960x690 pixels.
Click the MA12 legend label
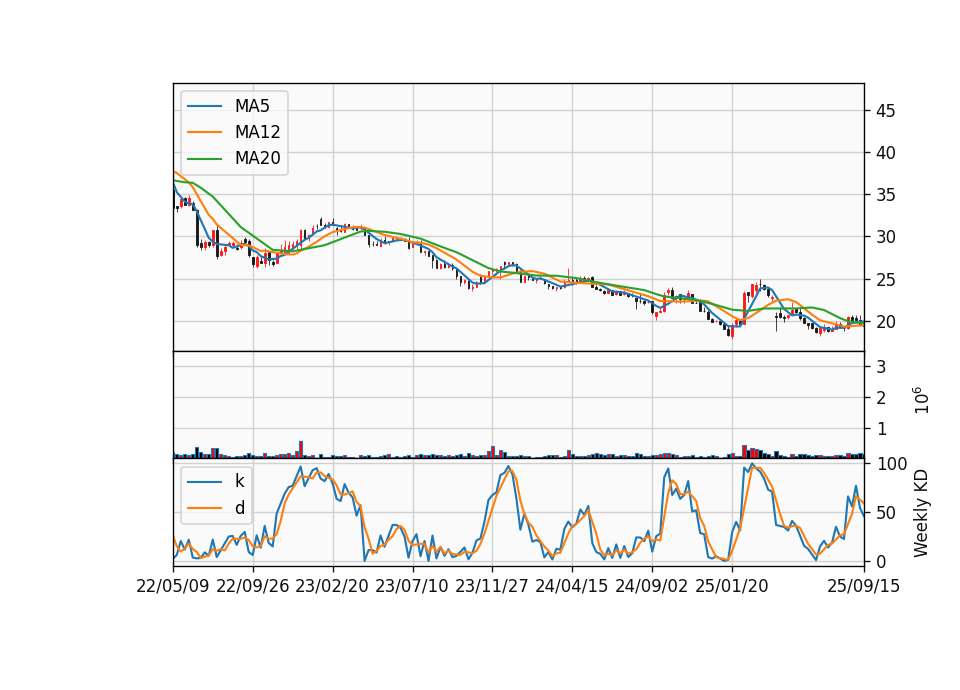(x=257, y=132)
